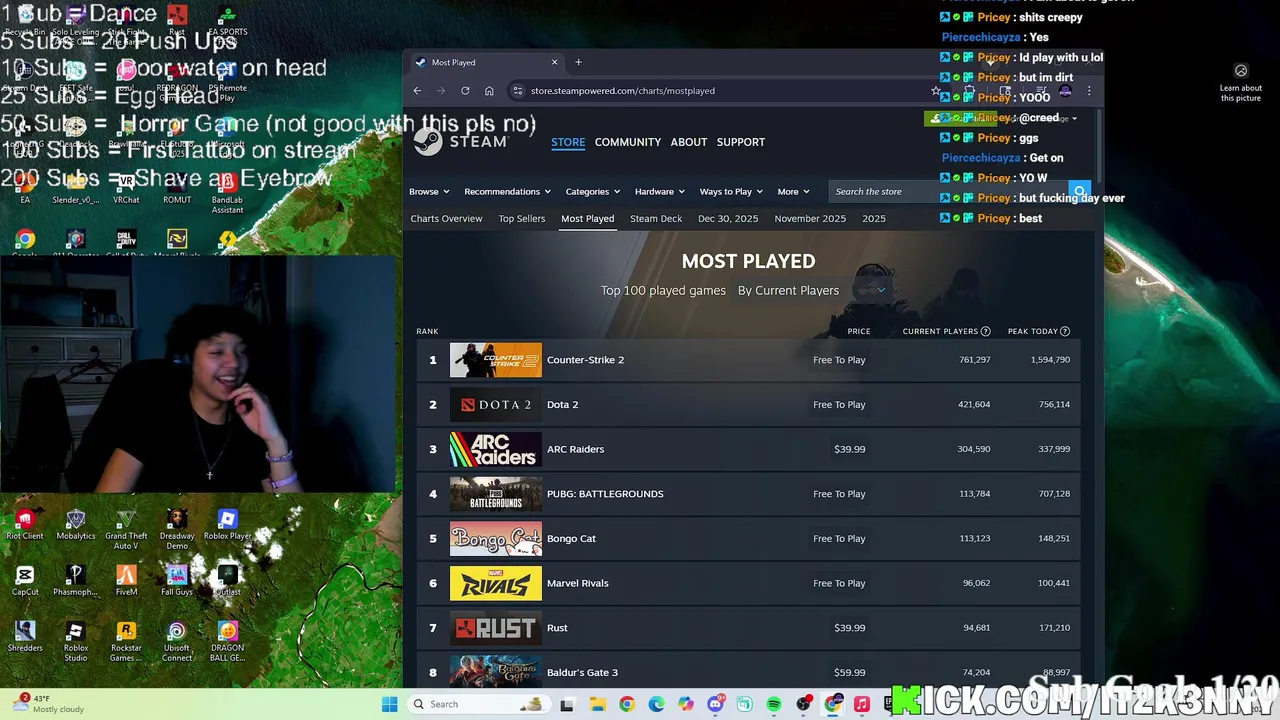Open the Bongo Cat game row
1280x720 pixels.
coord(748,538)
